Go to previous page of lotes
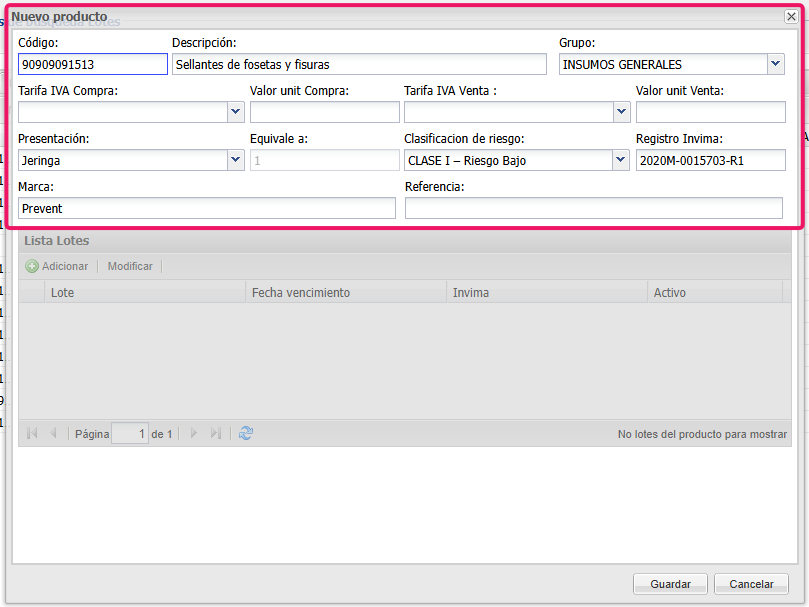The image size is (809, 607). pyautogui.click(x=53, y=434)
